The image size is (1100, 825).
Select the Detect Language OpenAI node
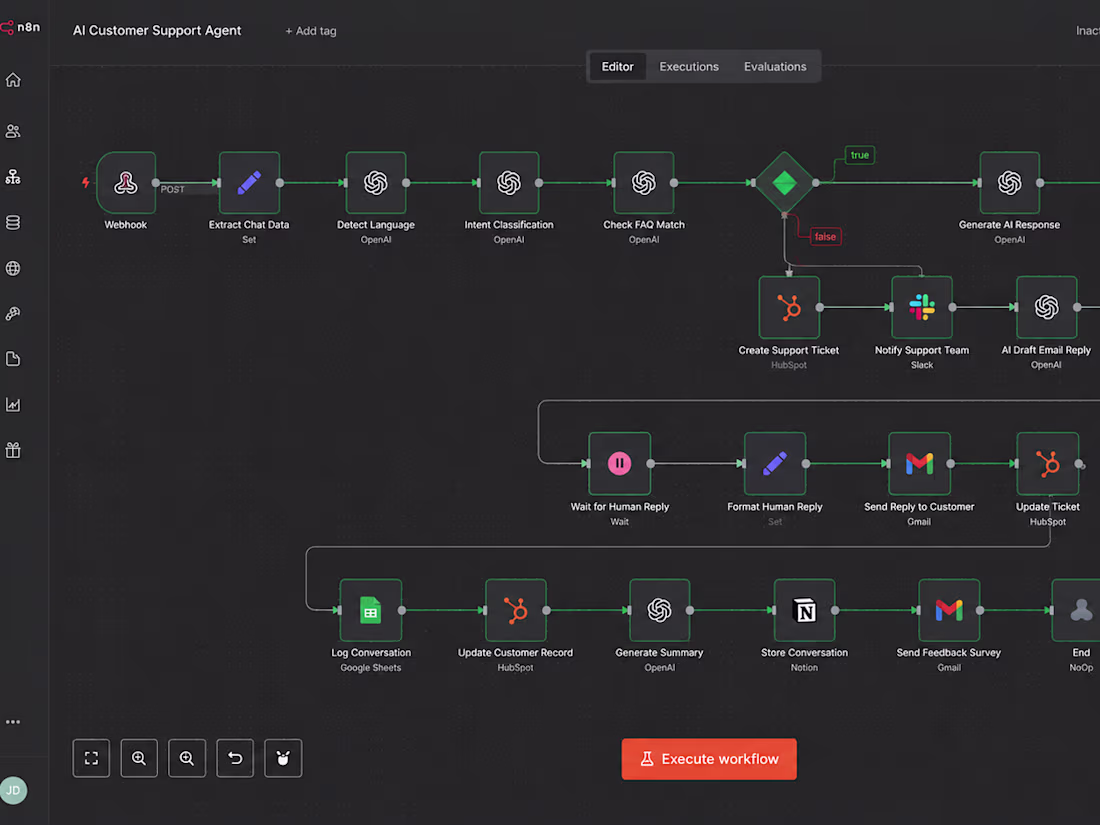click(x=376, y=183)
